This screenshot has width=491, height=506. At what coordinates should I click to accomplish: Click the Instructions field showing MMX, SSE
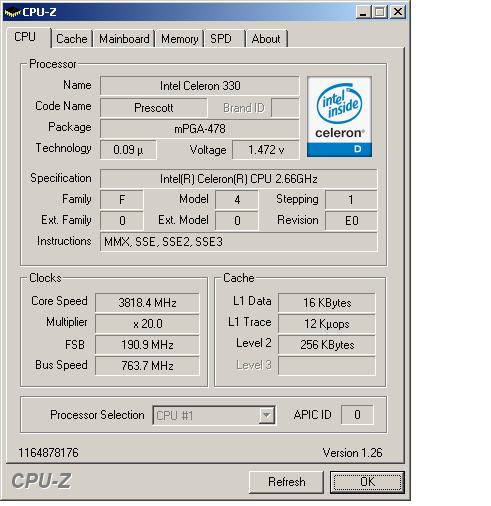239,242
